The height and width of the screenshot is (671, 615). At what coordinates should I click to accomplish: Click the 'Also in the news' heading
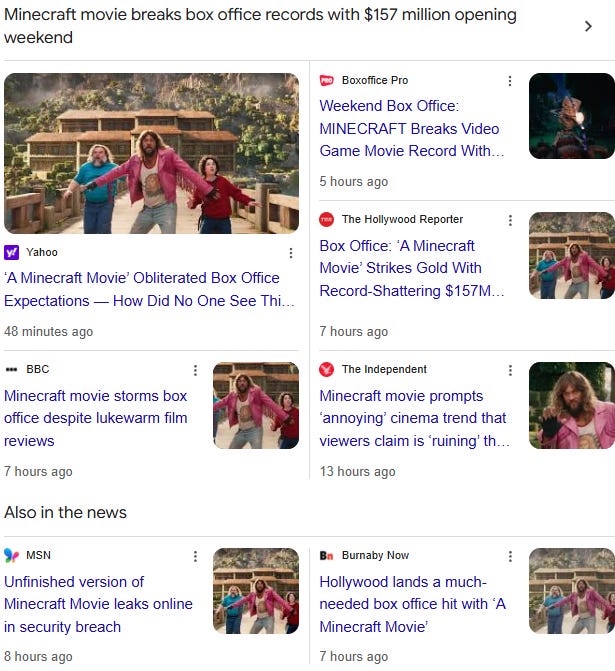[65, 512]
